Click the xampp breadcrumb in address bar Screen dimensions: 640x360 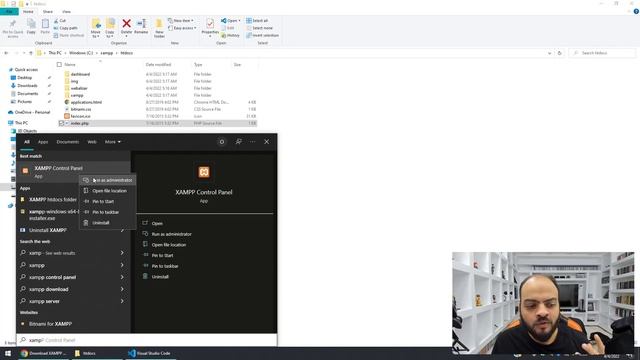click(107, 53)
